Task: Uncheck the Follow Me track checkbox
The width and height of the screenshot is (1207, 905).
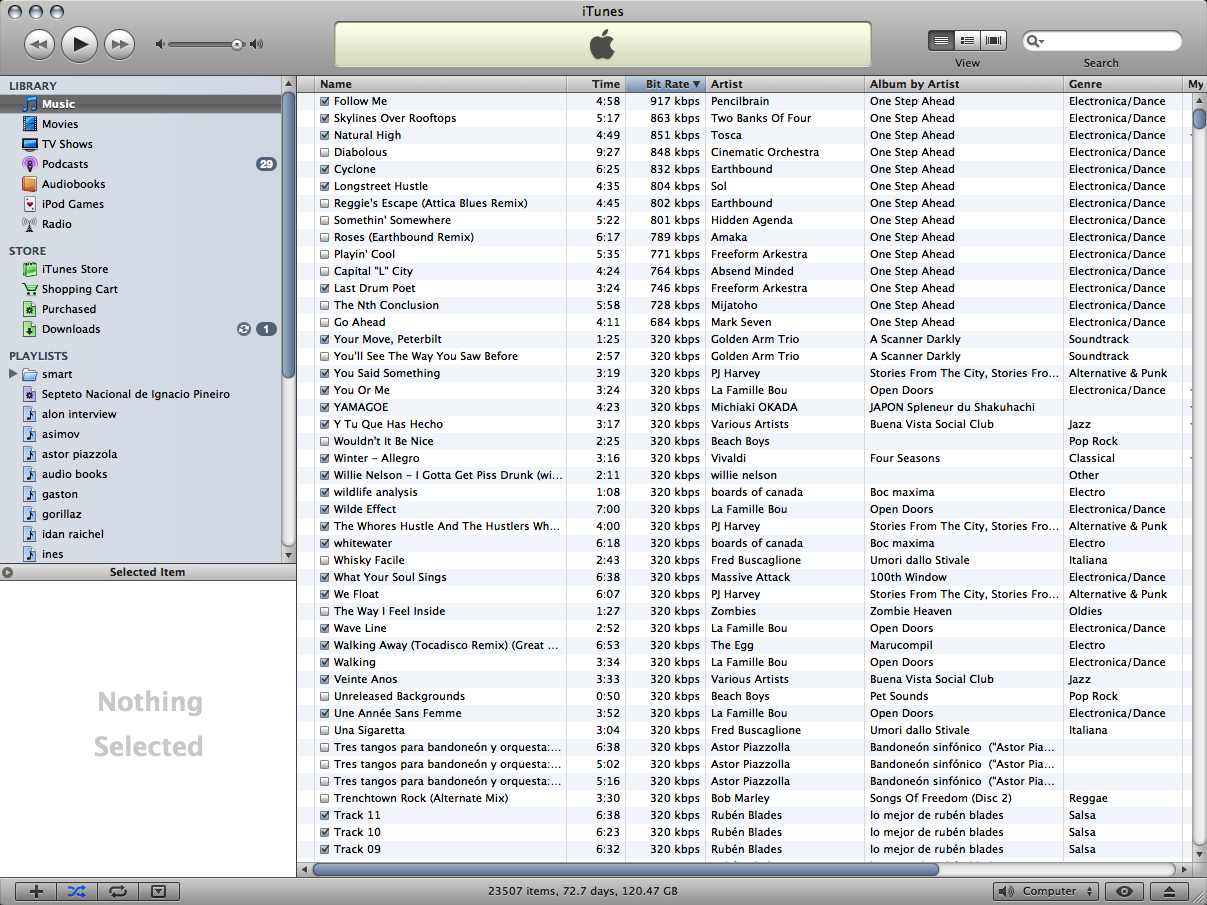Action: (325, 101)
